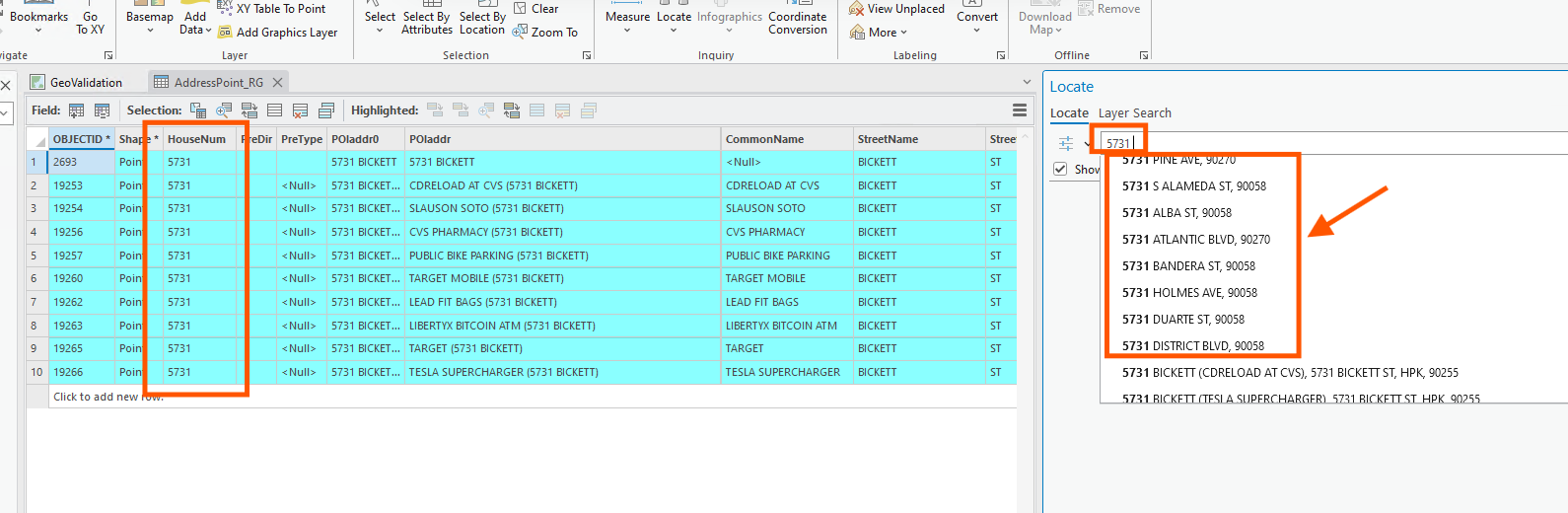Click the OBJECTID cell 2693
1568x513 pixels.
pos(81,162)
